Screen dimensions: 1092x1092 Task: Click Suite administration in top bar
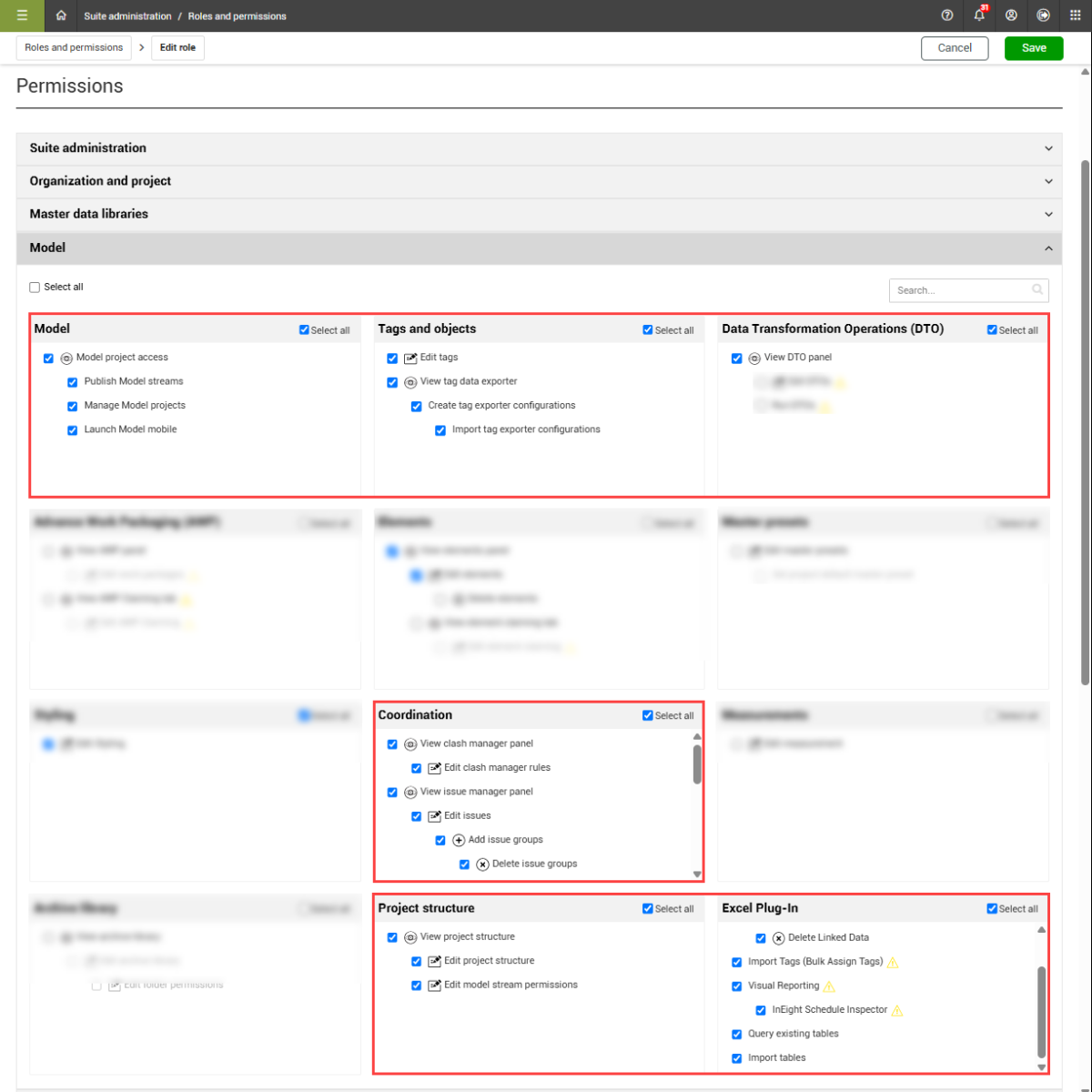(127, 15)
